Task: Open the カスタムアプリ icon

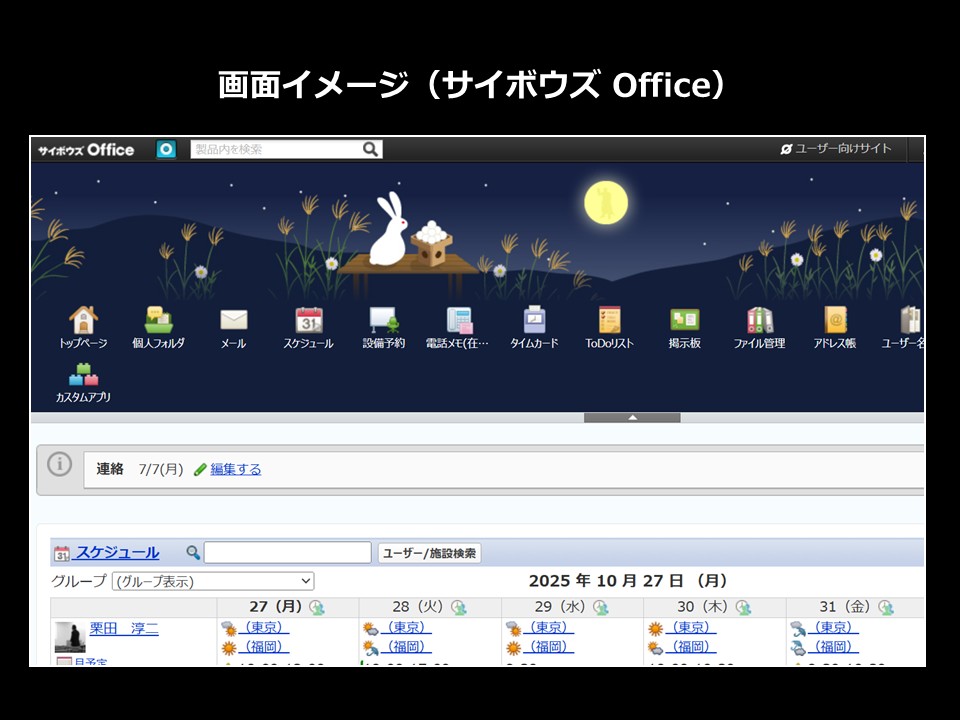Action: pyautogui.click(x=83, y=377)
